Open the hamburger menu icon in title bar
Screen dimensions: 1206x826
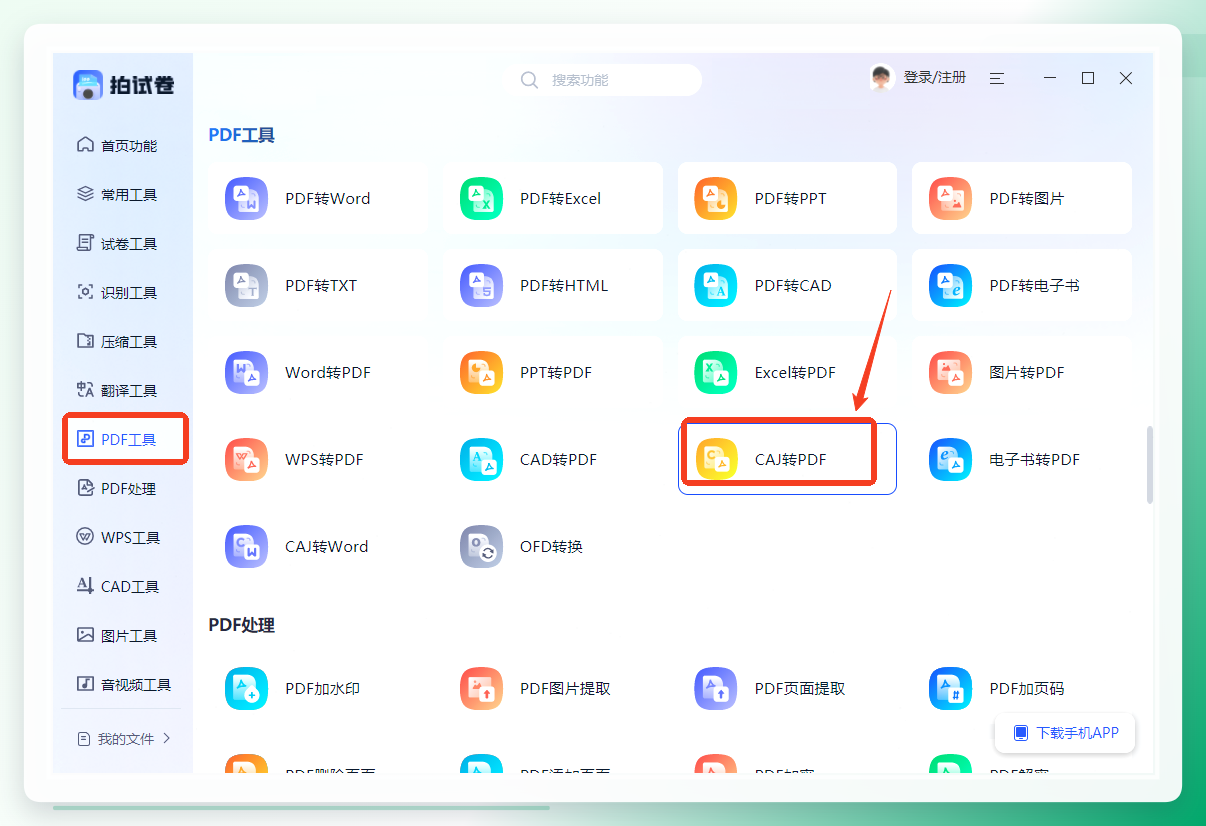(996, 78)
